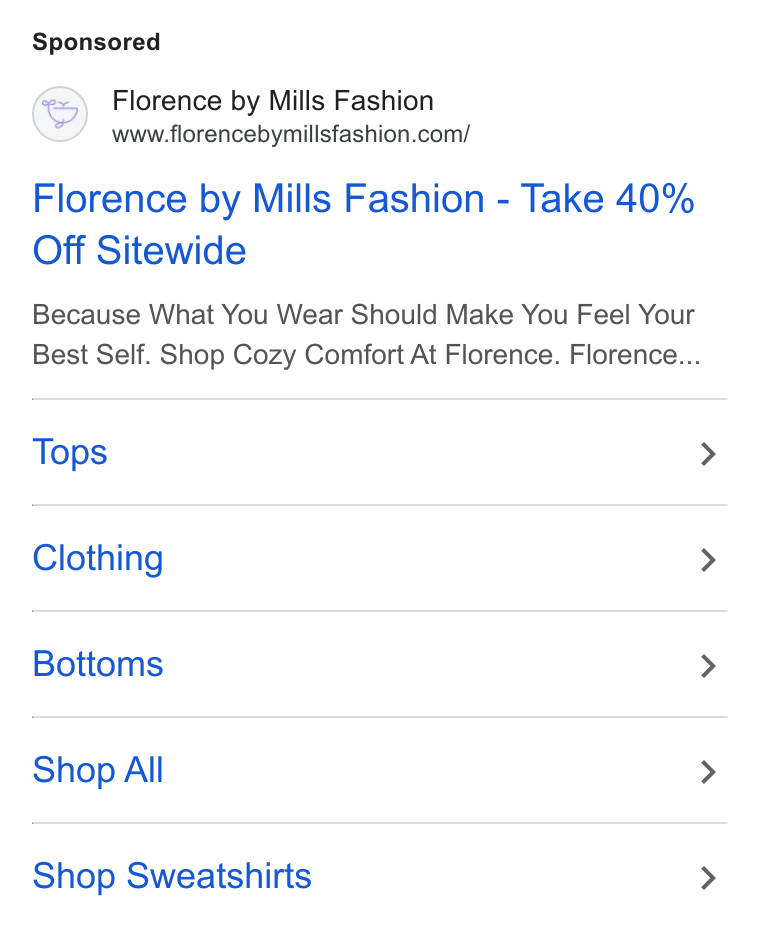Click the 'Off Sitewide' headline line
Viewport: 760px width, 928px height.
[x=139, y=250]
